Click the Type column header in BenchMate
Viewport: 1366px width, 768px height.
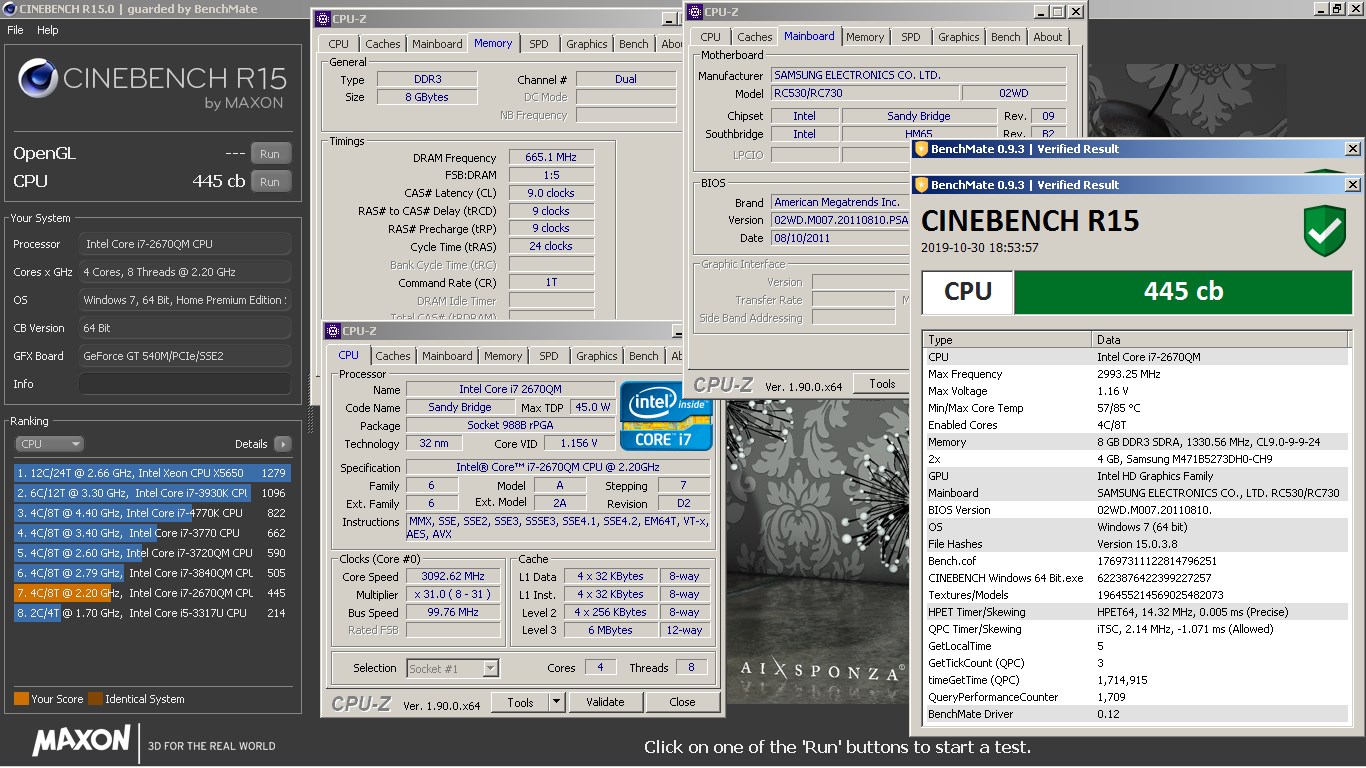(1007, 340)
